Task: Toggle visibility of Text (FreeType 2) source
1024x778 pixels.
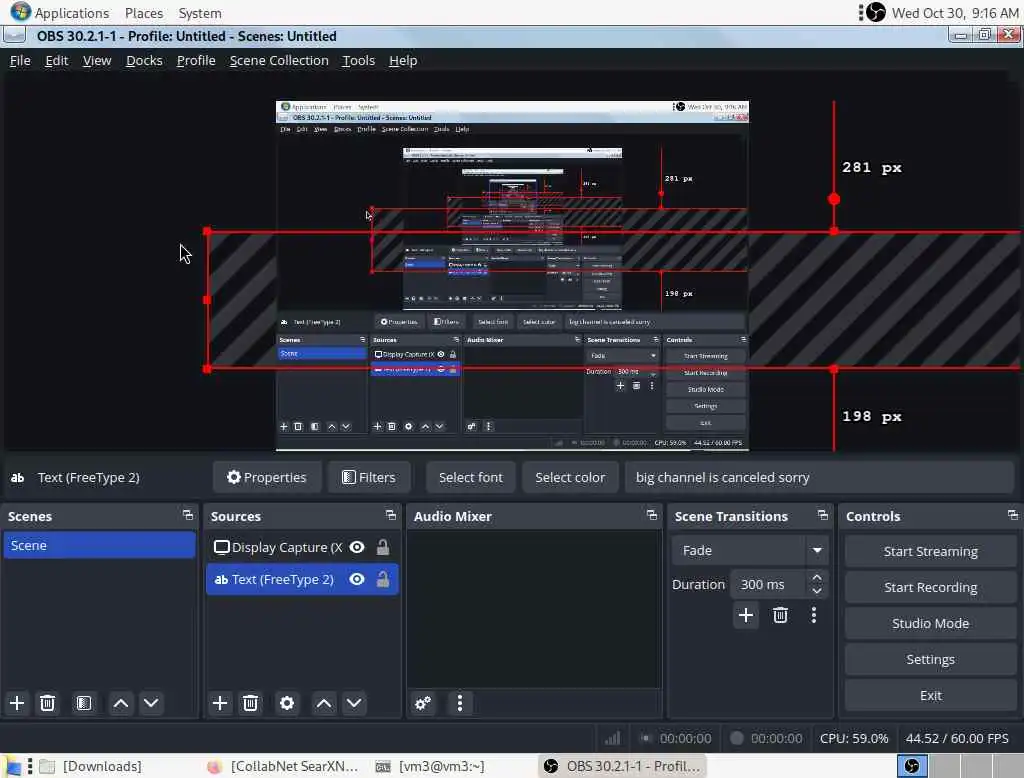Action: tap(357, 579)
